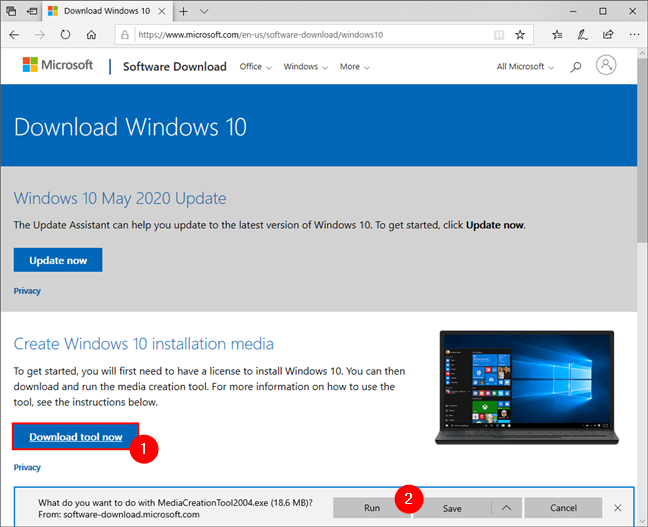Cancel the download prompt
Image resolution: width=648 pixels, height=527 pixels.
point(563,508)
